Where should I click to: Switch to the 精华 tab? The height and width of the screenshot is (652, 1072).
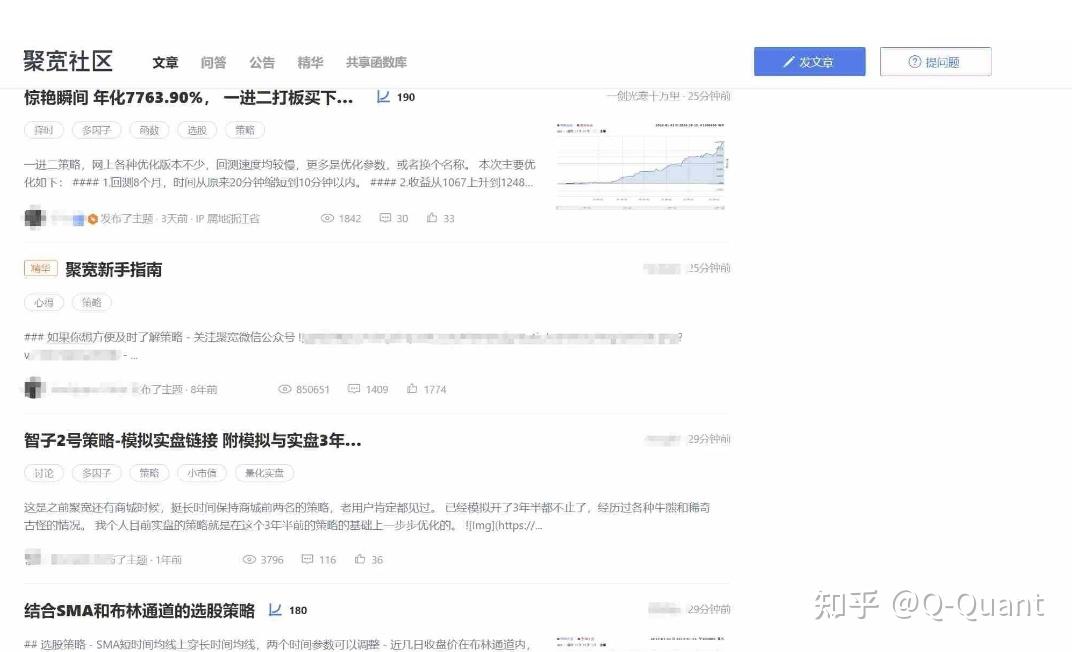[x=310, y=62]
